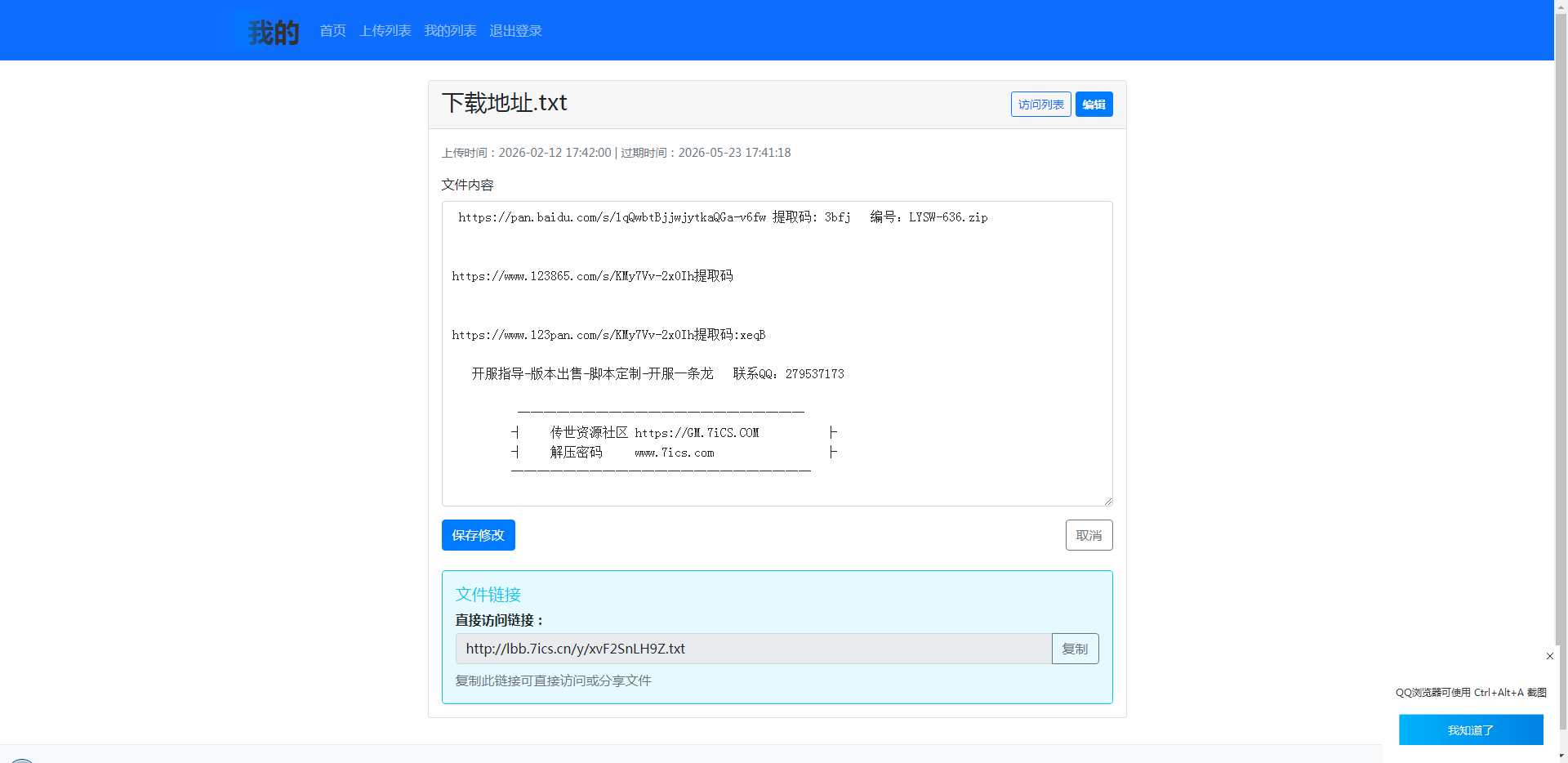Viewport: 1568px width, 763px height.
Task: Save changes with 保存修改 button
Action: coord(478,535)
